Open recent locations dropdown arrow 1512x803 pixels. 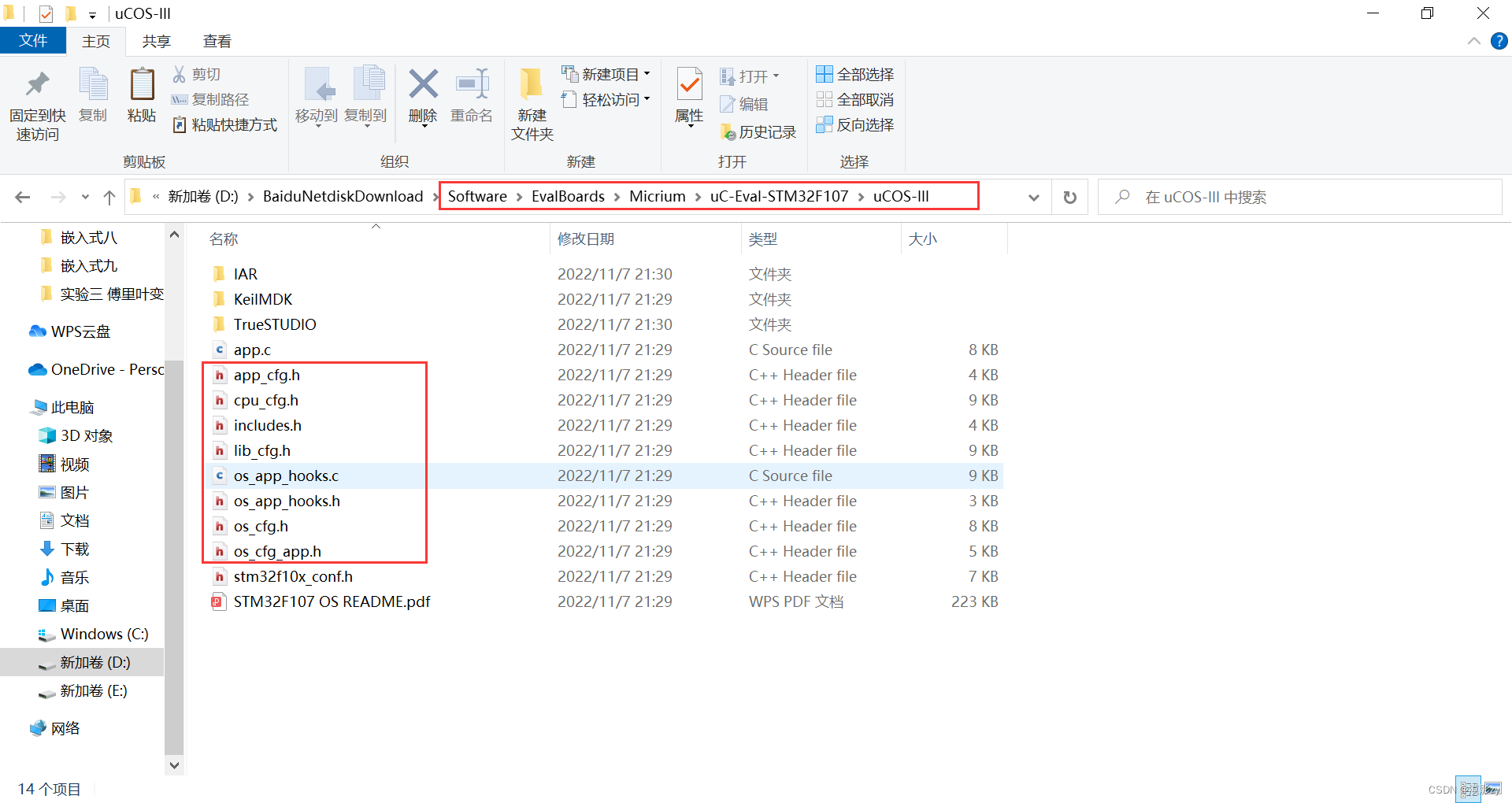click(x=85, y=197)
